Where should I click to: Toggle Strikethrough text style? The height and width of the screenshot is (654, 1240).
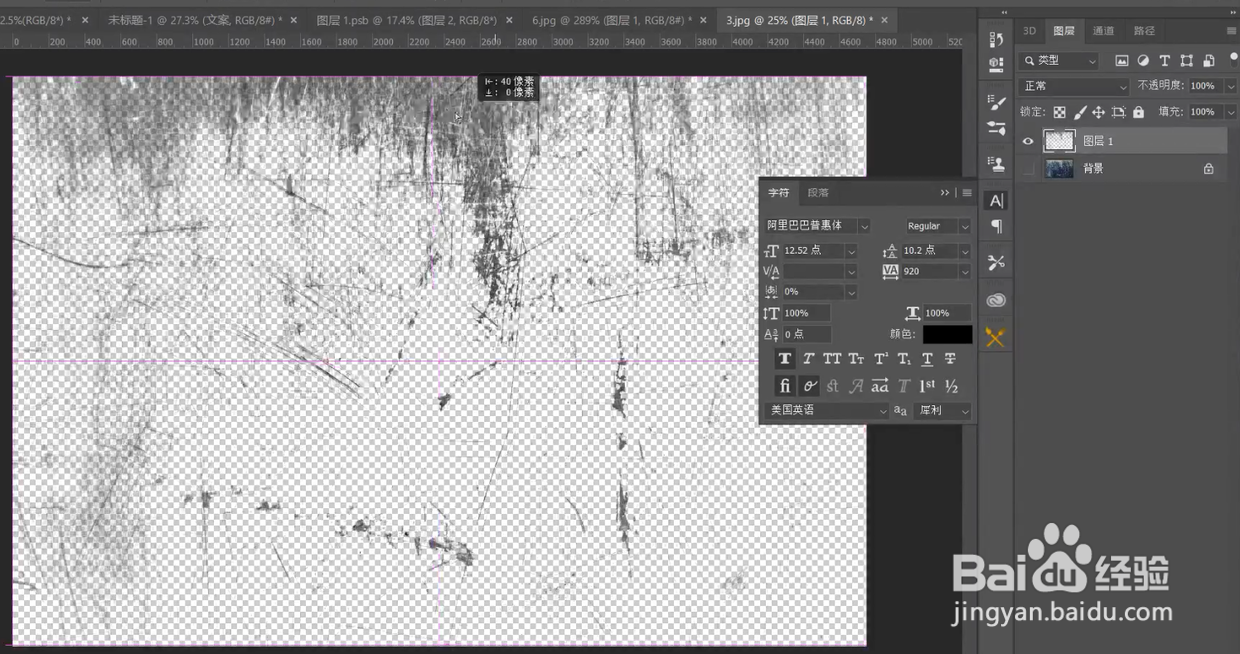pyautogui.click(x=950, y=359)
